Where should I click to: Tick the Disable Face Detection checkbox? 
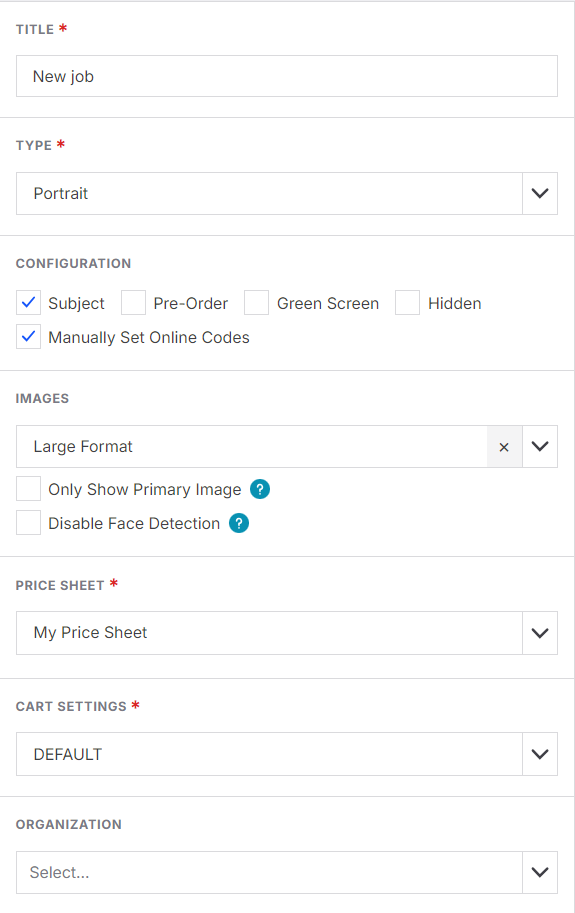[29, 522]
